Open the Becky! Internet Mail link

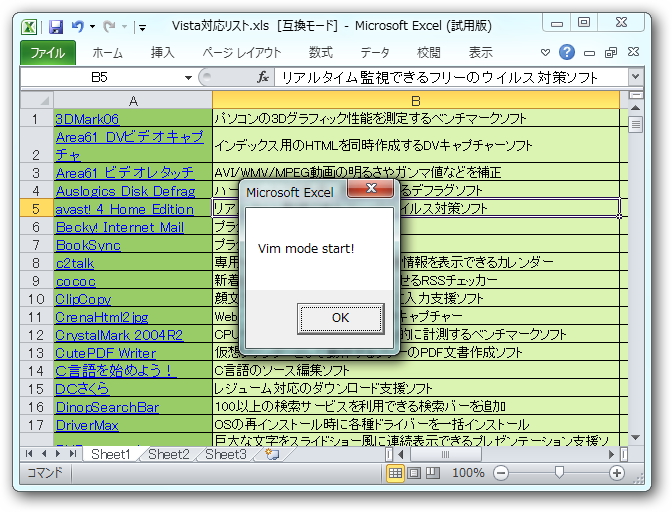(x=120, y=227)
